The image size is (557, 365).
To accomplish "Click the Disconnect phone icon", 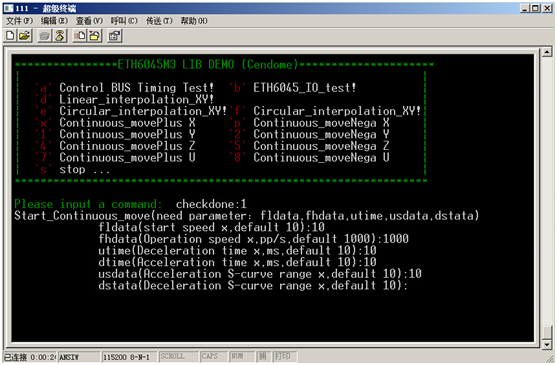I will pyautogui.click(x=60, y=36).
